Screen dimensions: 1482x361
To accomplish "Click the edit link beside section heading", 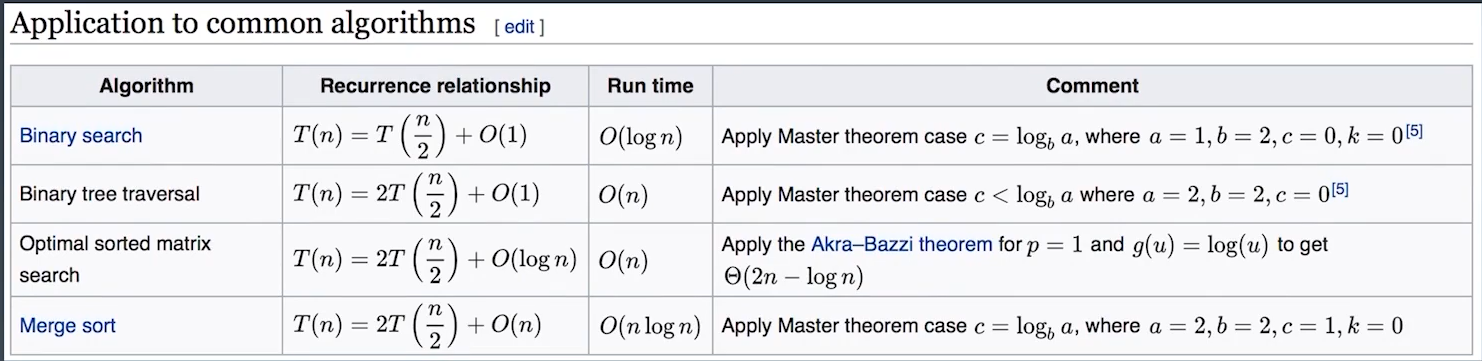I will coord(519,28).
